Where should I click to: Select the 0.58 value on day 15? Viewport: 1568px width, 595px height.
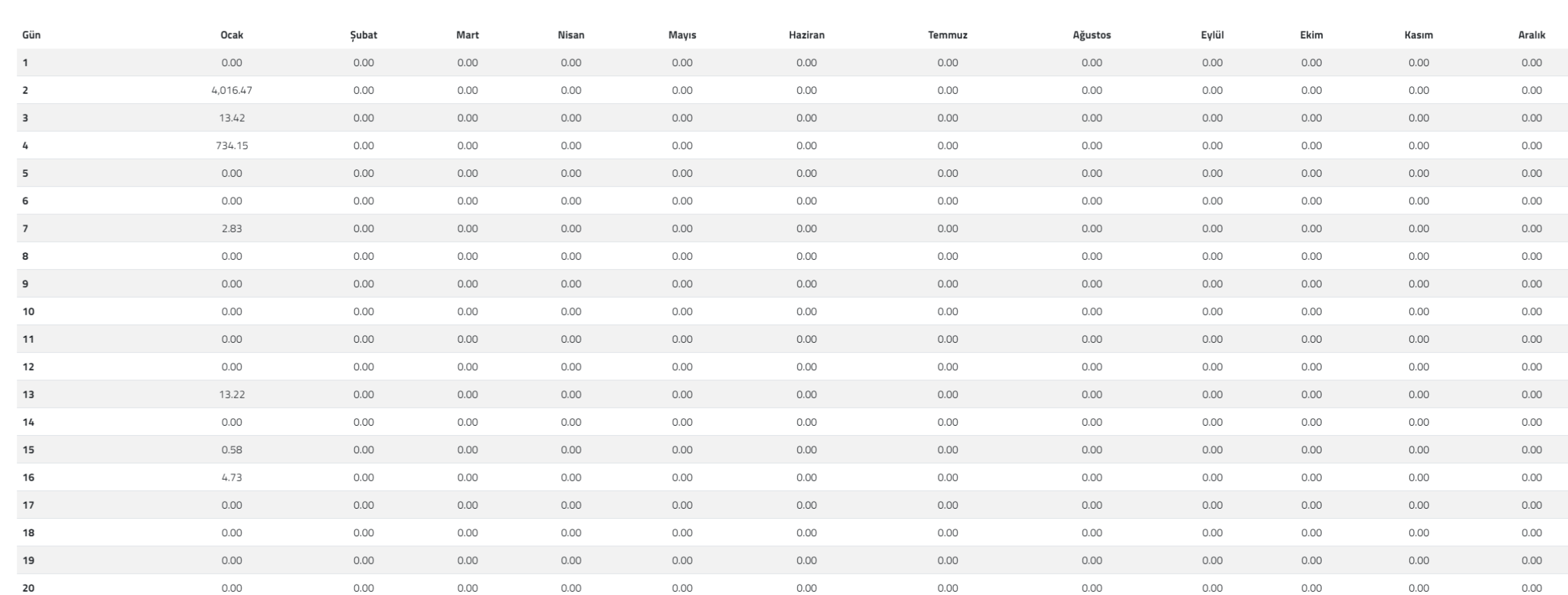click(232, 450)
